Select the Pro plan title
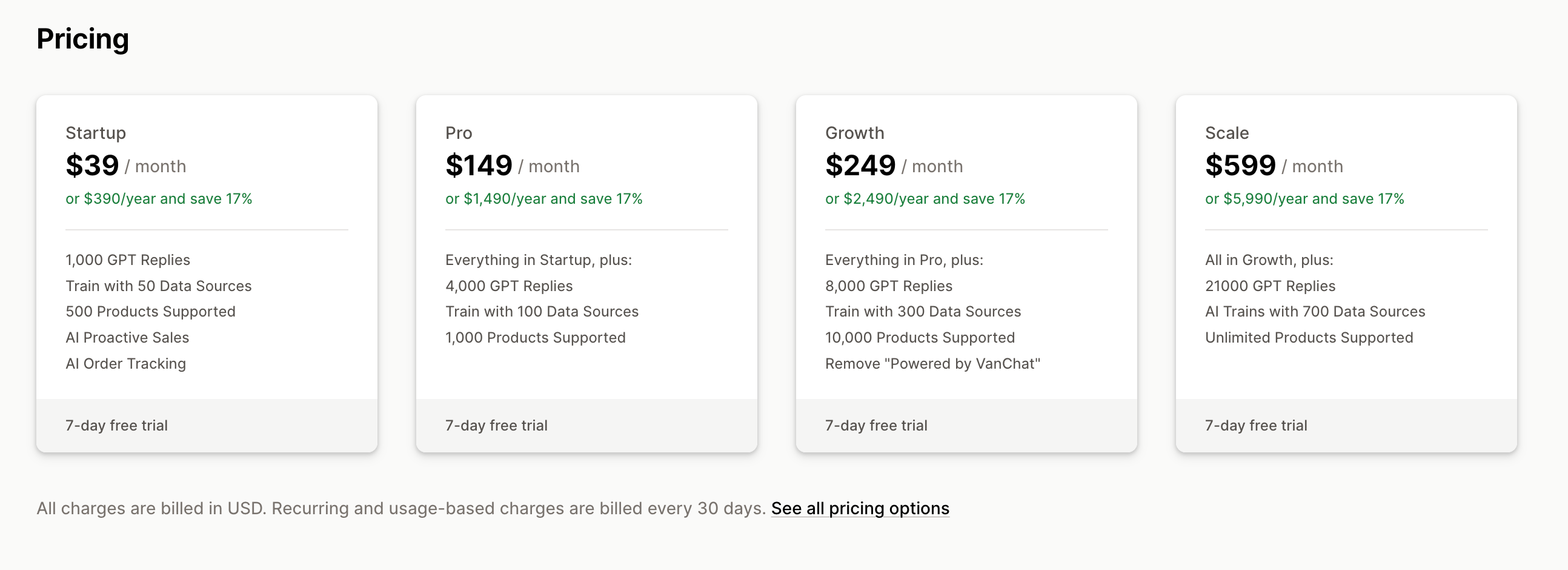Screen dimensions: 1568x570 click(x=459, y=133)
